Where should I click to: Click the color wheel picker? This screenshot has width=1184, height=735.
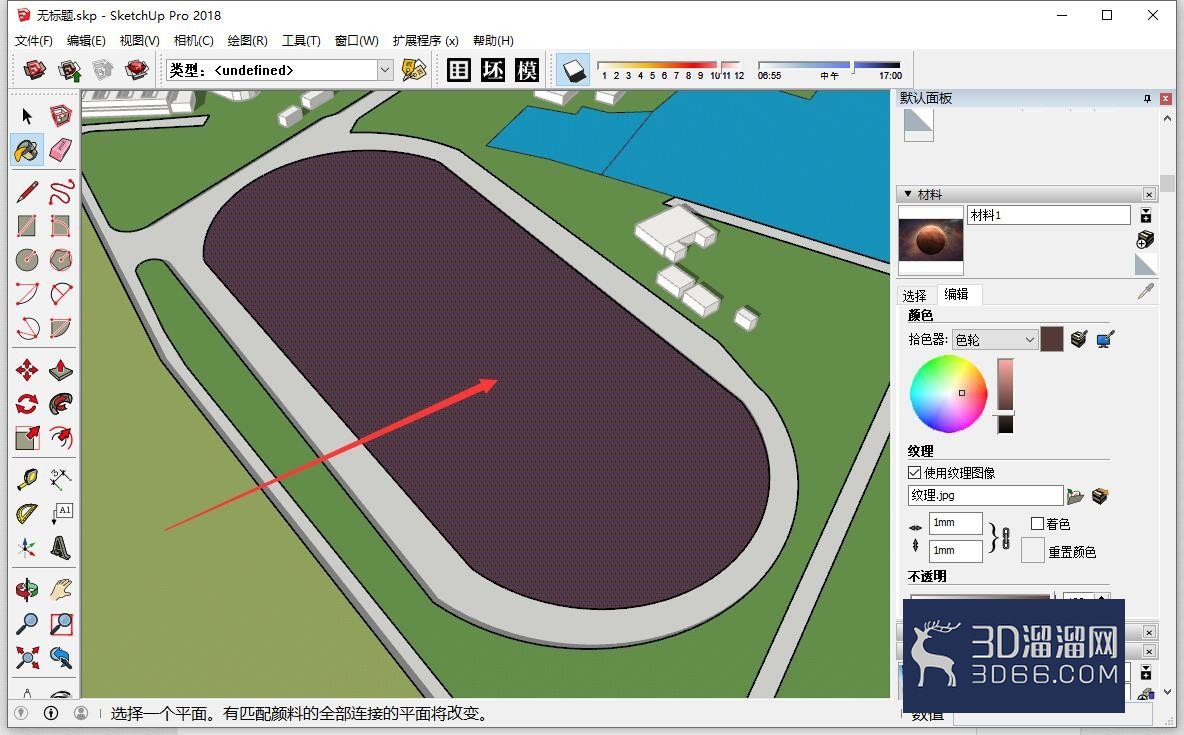948,394
